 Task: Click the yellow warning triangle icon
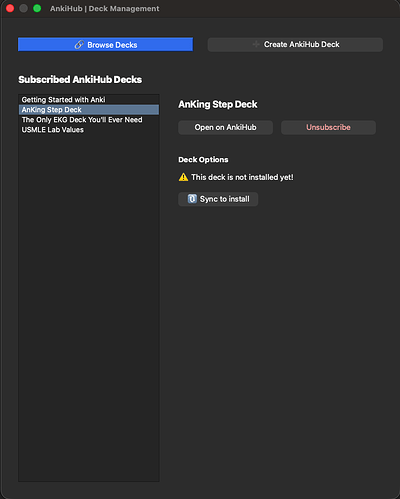point(183,177)
